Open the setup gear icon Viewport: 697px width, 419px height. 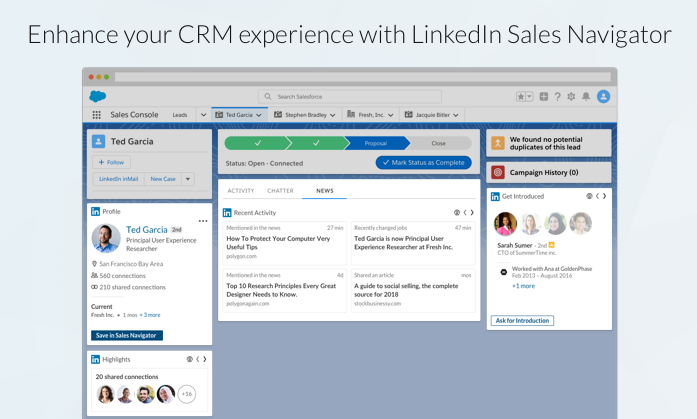pyautogui.click(x=572, y=97)
